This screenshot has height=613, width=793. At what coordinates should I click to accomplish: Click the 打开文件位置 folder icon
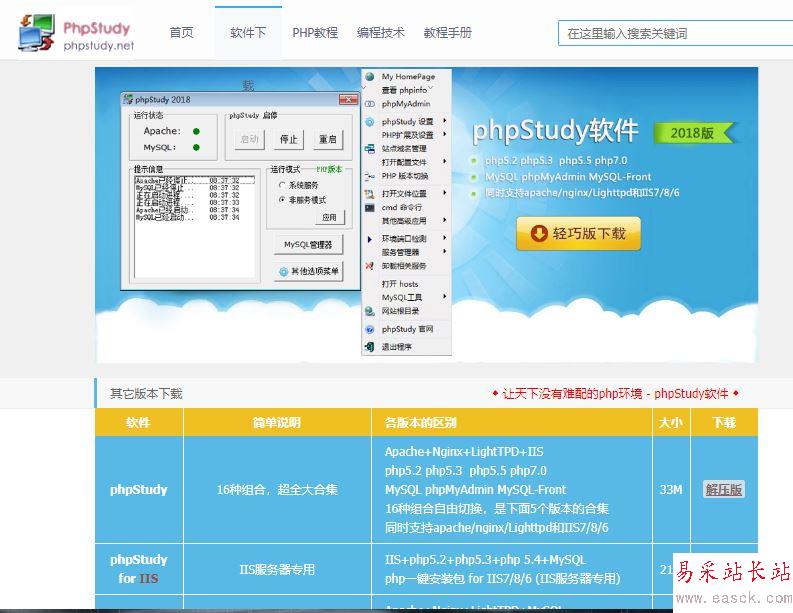click(x=370, y=194)
